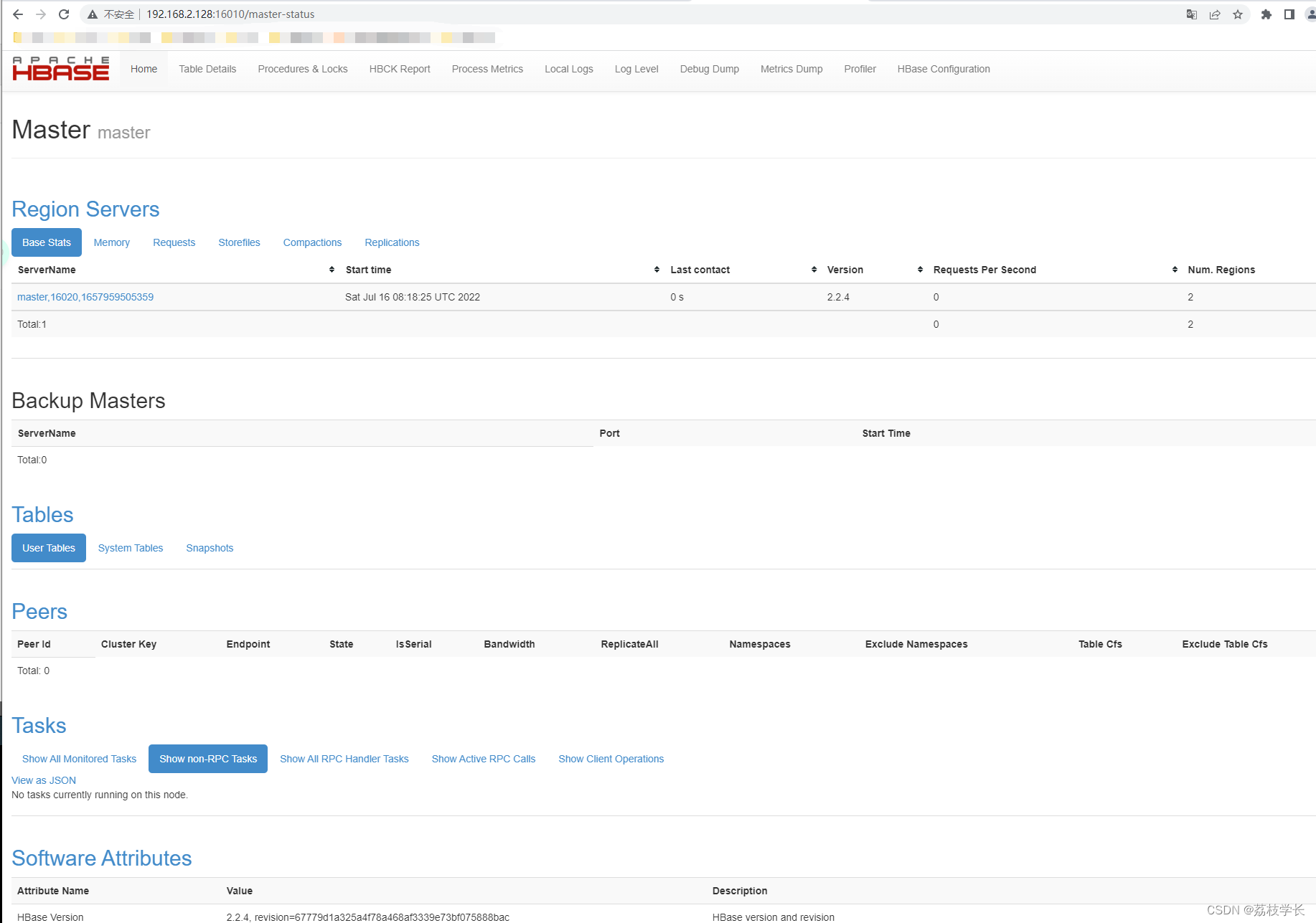Image resolution: width=1316 pixels, height=923 pixels.
Task: Open Debug Dump page
Action: [710, 69]
